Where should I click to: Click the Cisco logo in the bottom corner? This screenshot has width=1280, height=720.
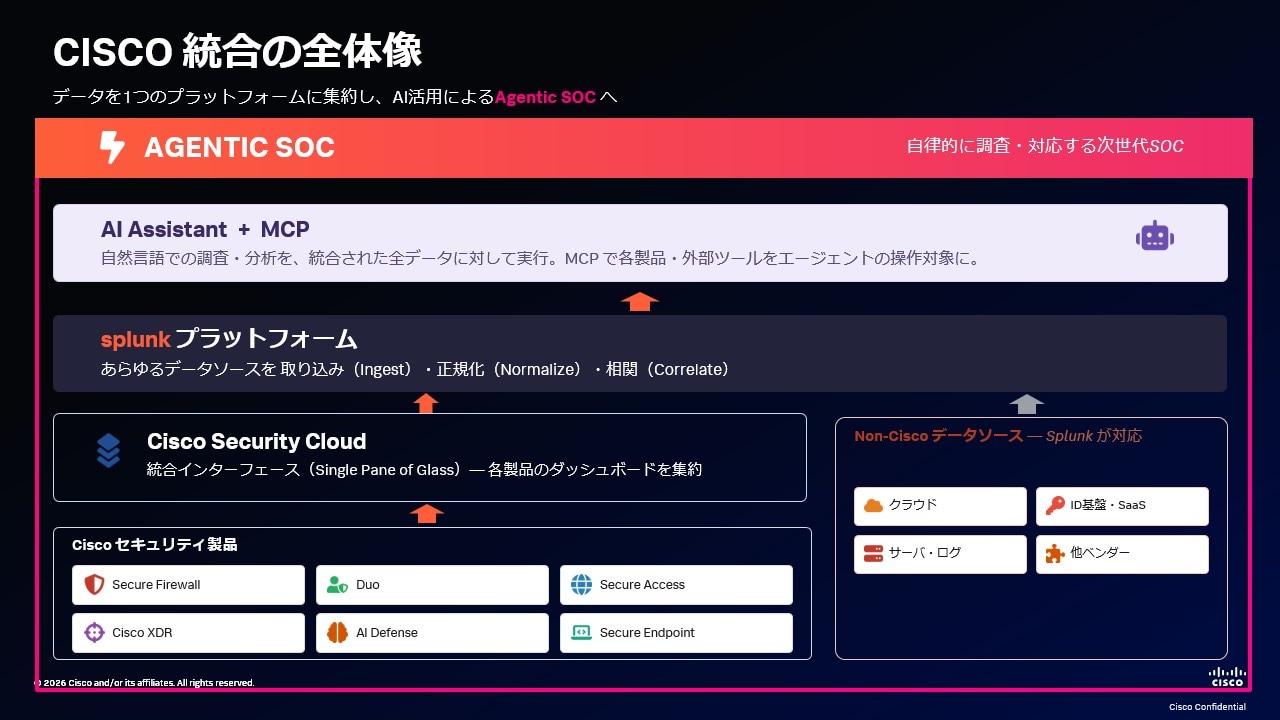(x=1227, y=677)
